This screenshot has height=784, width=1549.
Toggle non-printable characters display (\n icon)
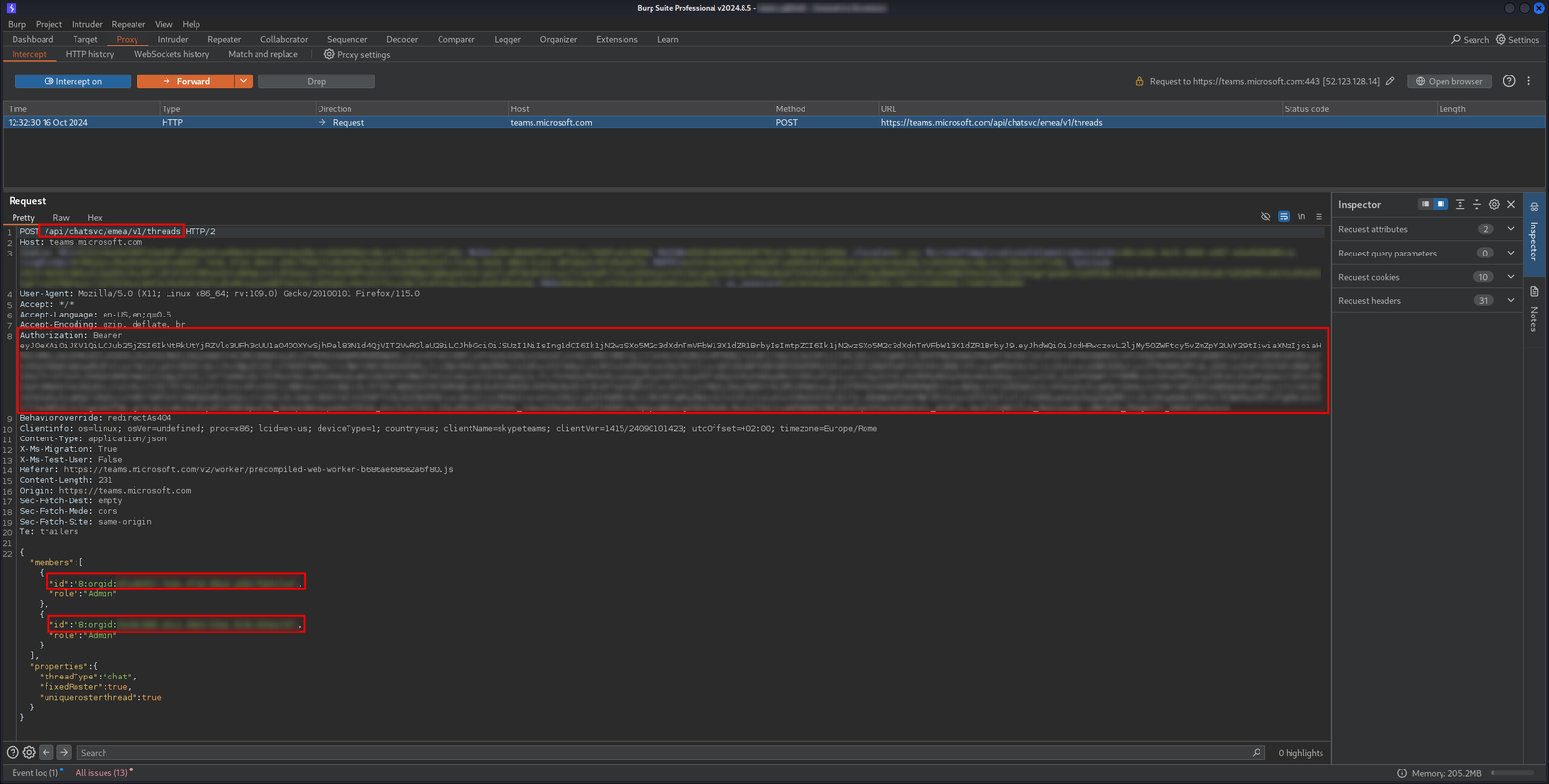coord(1301,217)
